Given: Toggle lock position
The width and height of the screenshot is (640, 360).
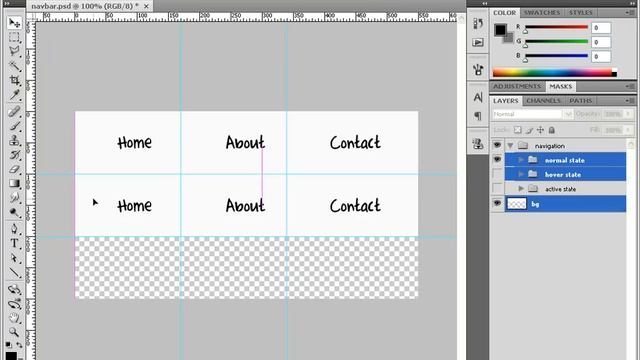Looking at the screenshot, I should tap(540, 130).
